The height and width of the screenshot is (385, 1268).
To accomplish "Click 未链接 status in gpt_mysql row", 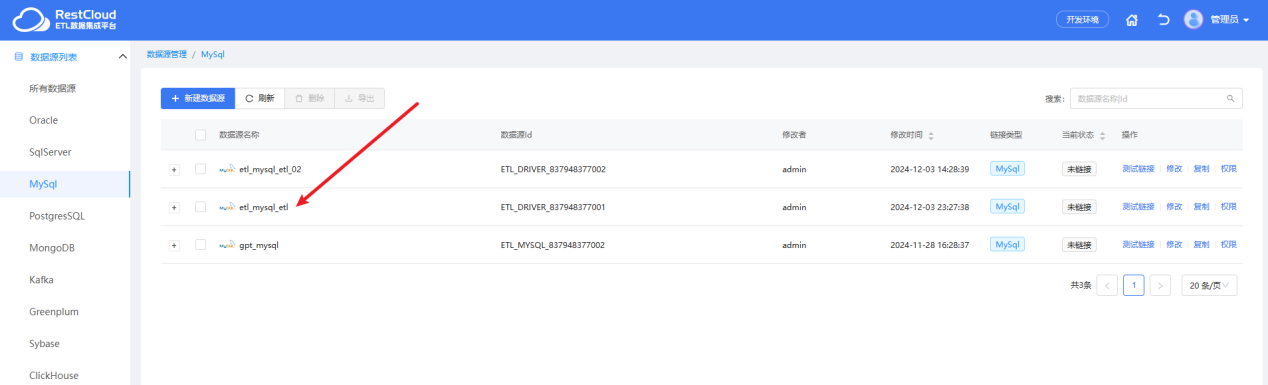I will coord(1079,245).
